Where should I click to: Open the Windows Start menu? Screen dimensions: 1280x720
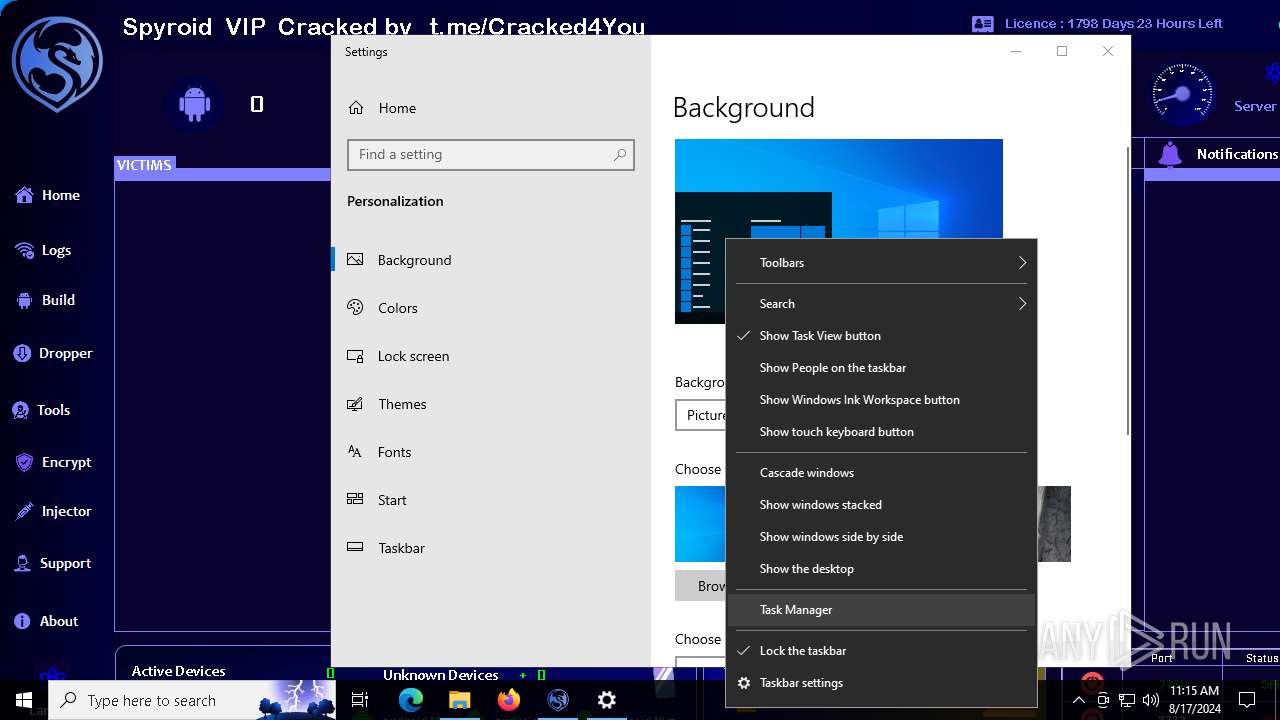(x=24, y=700)
